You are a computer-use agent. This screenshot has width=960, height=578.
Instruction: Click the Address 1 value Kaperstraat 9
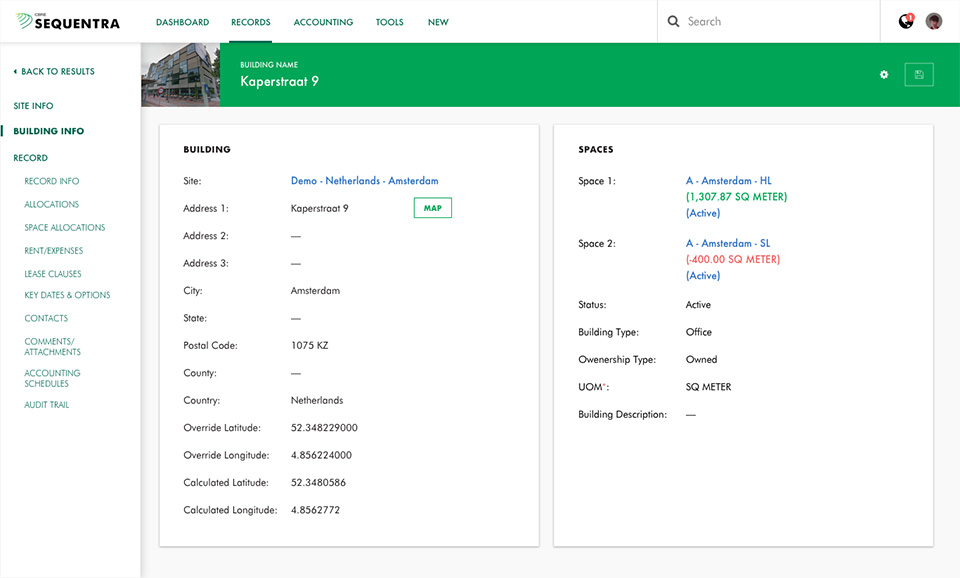point(319,208)
